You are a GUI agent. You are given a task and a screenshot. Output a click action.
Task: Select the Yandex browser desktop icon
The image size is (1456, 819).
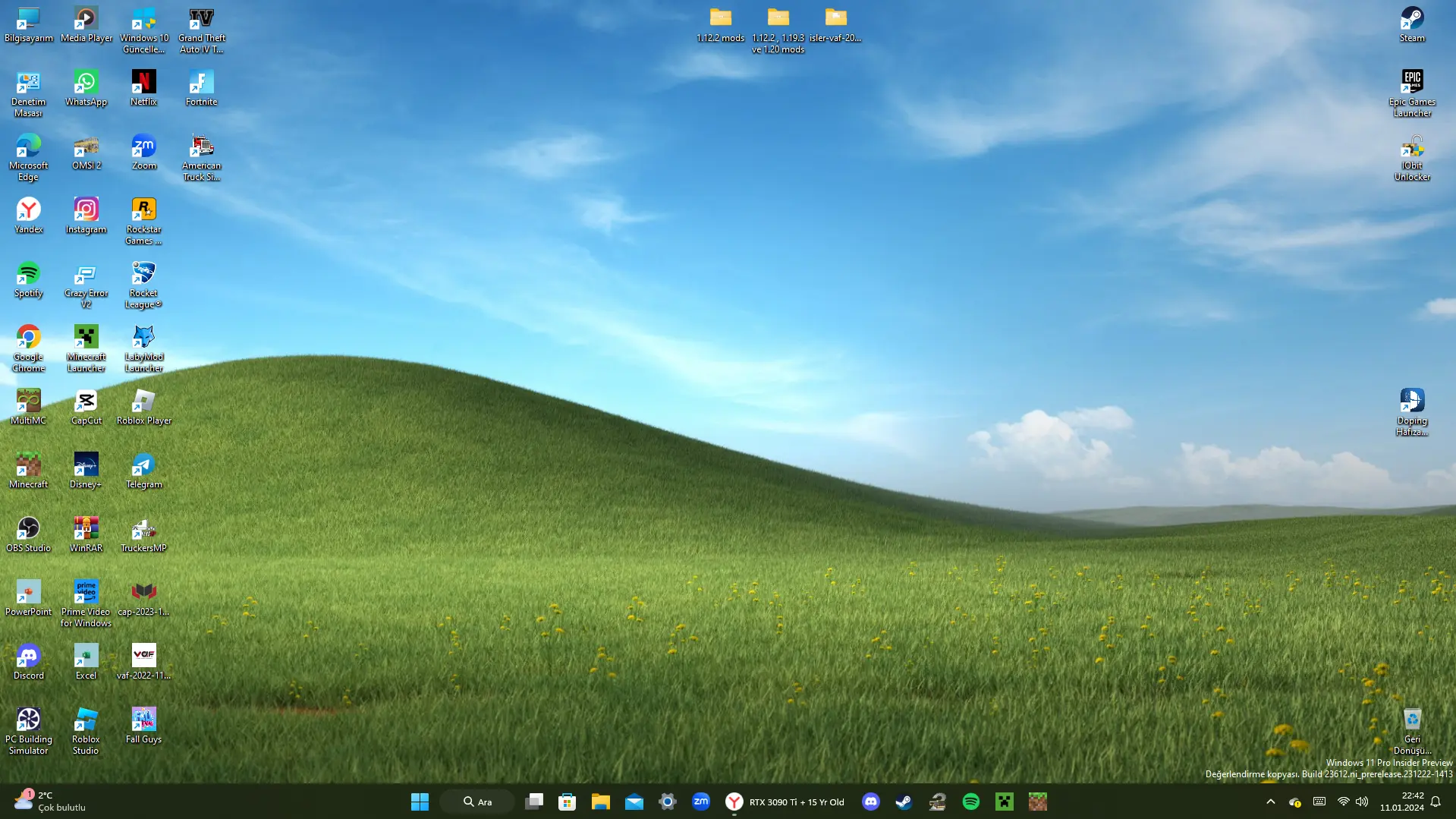pyautogui.click(x=29, y=216)
